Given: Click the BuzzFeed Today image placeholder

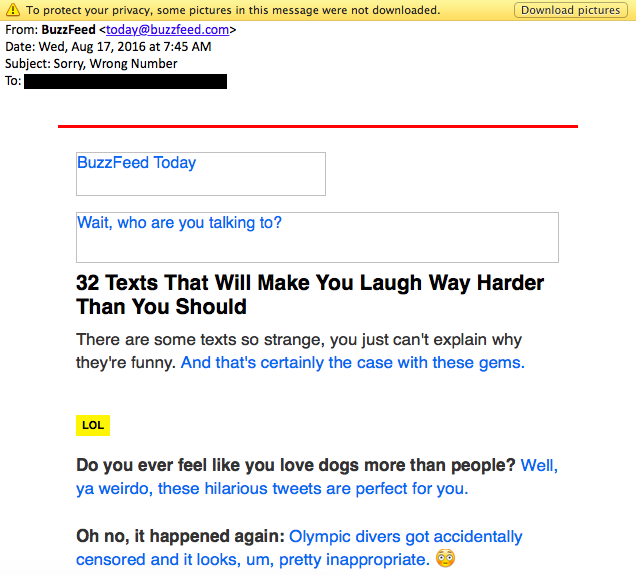Looking at the screenshot, I should click(x=201, y=174).
